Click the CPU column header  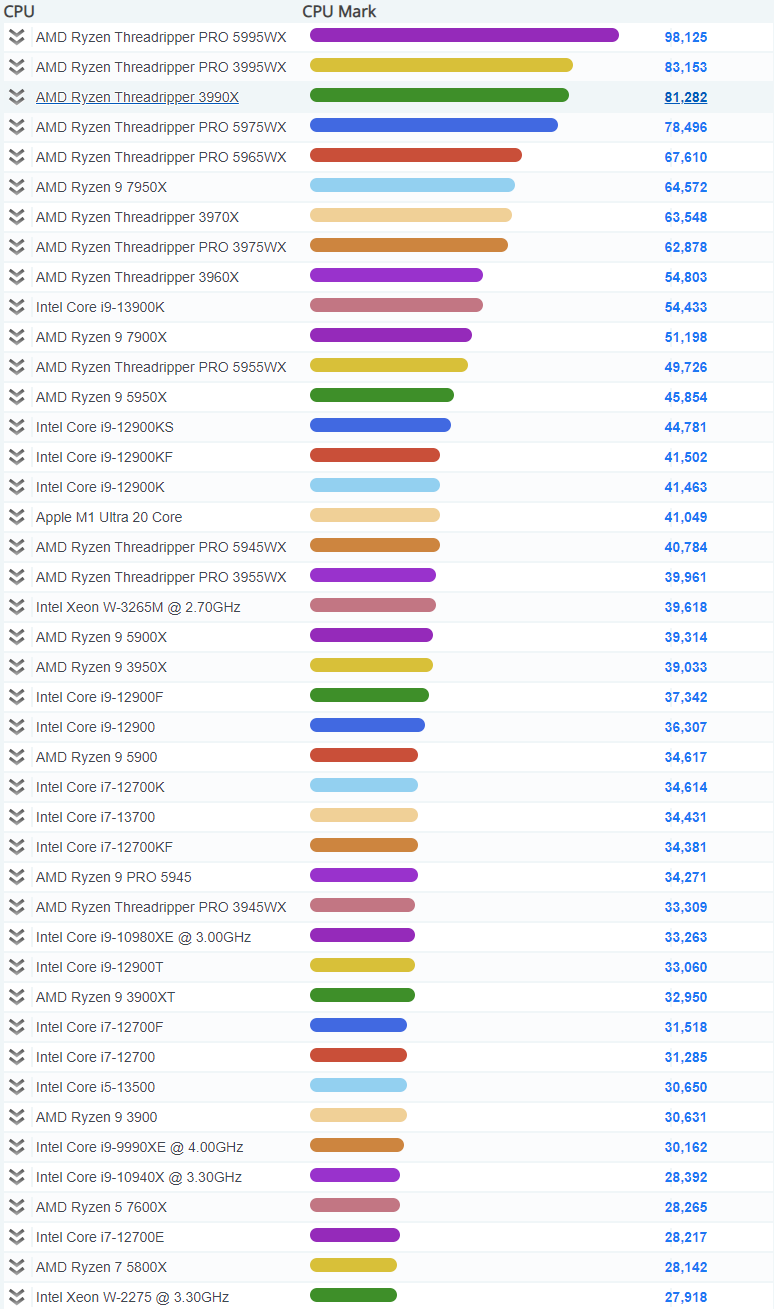tap(19, 11)
